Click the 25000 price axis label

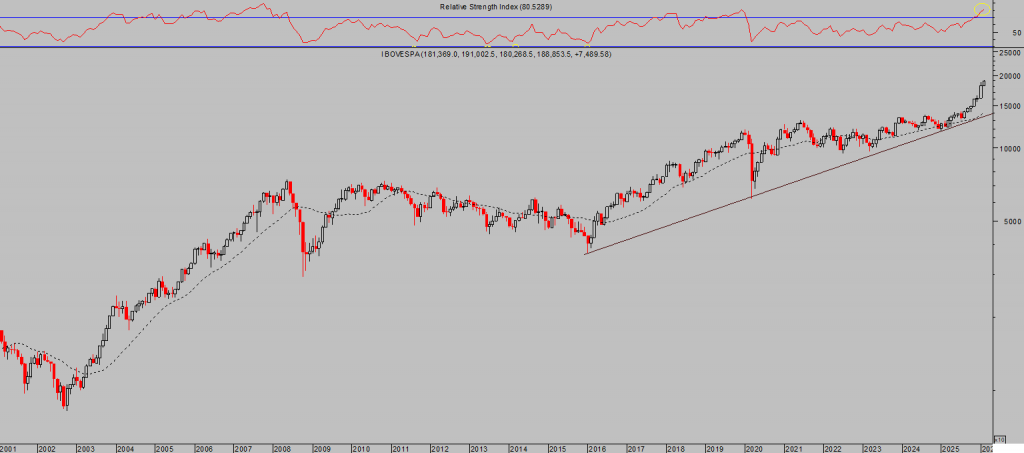tap(1009, 52)
